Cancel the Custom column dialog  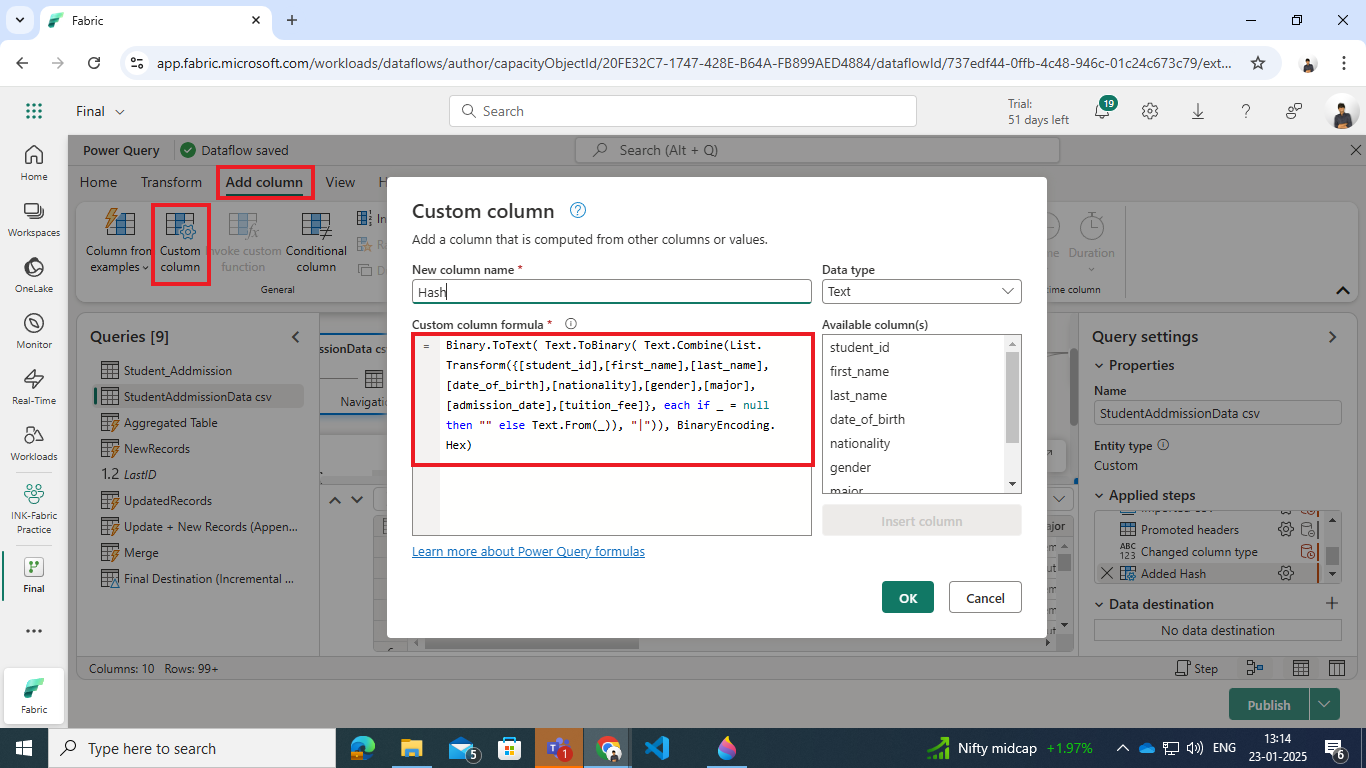pyautogui.click(x=985, y=597)
